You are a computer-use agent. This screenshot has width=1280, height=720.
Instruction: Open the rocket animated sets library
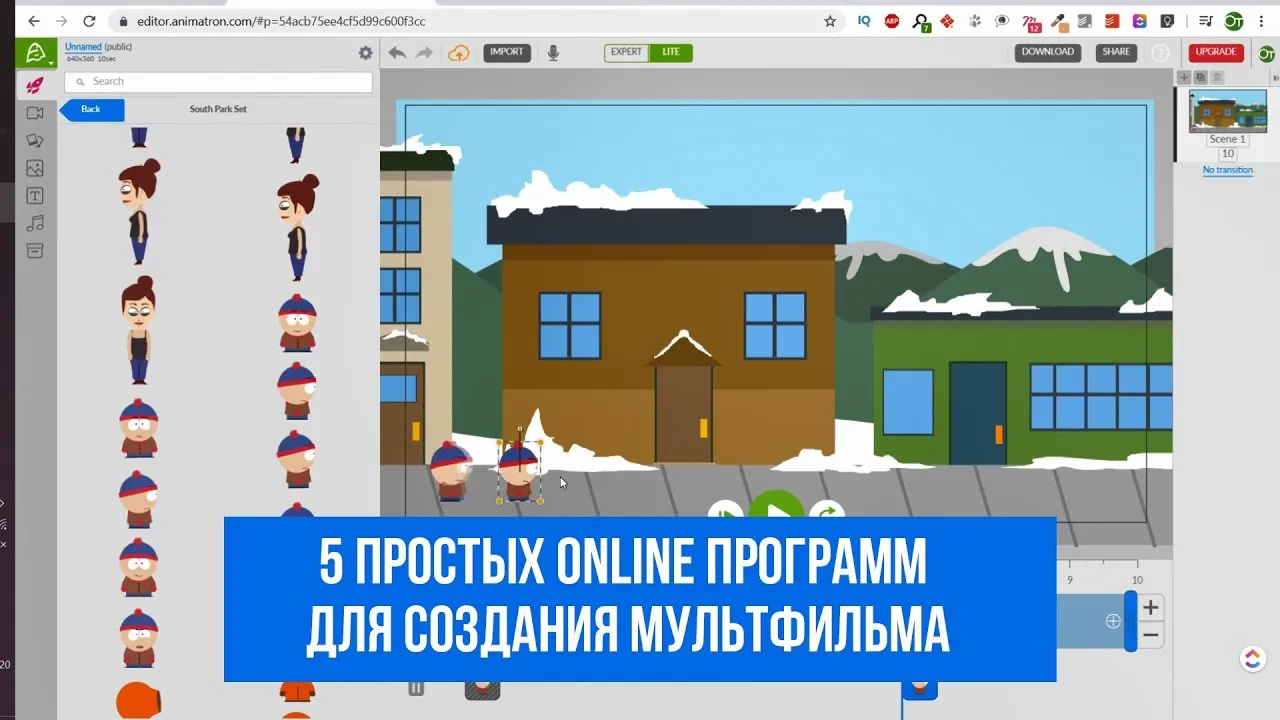tap(35, 85)
